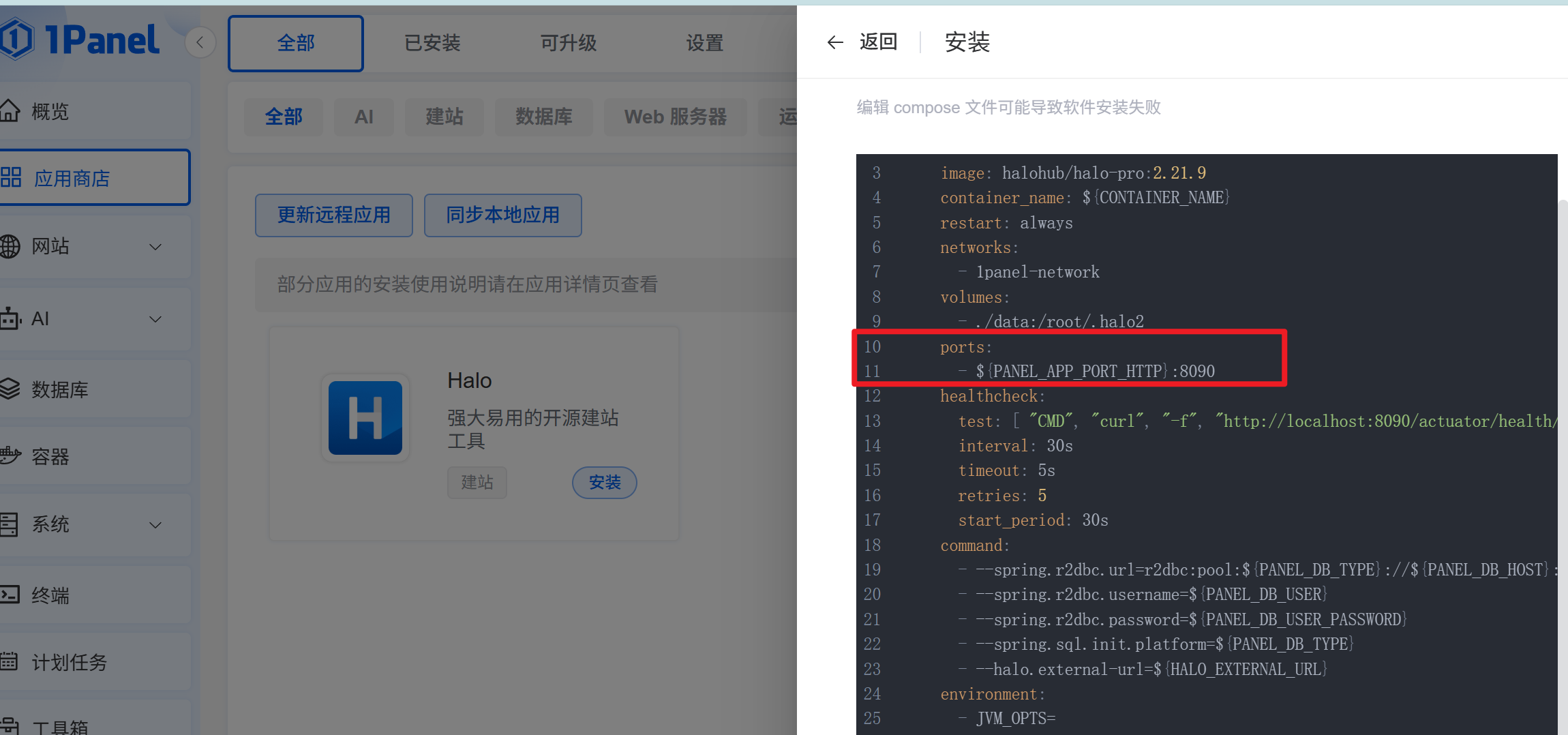Open 概览 in the sidebar

coord(95,111)
